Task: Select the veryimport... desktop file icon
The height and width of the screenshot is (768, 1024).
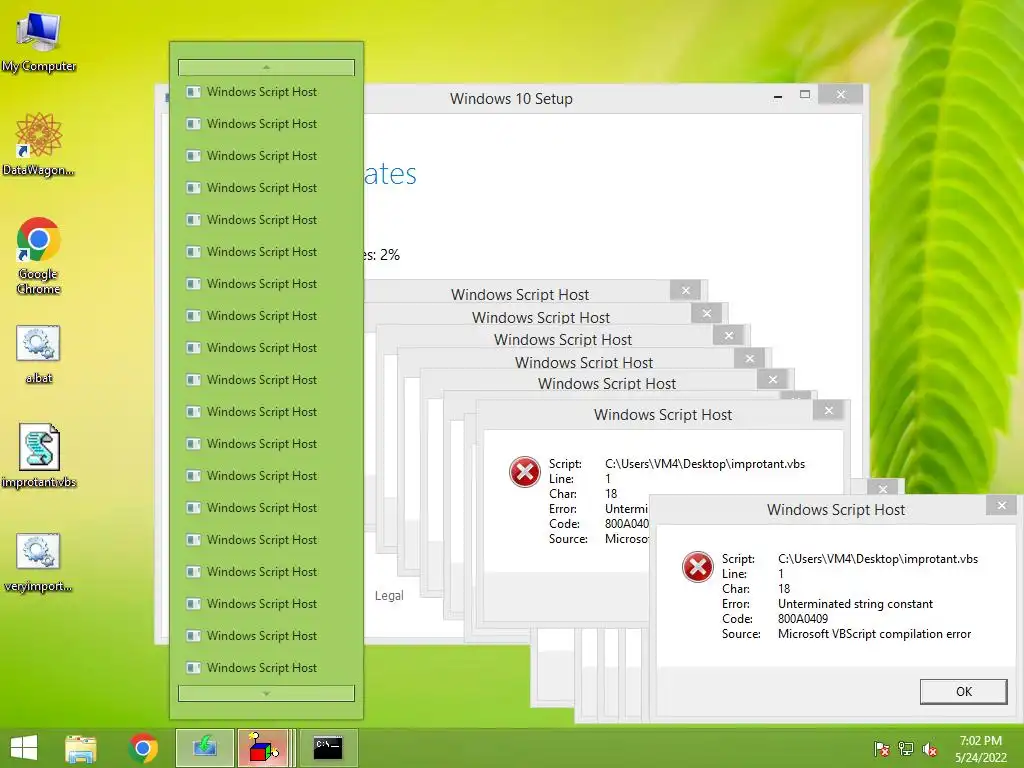Action: [39, 563]
